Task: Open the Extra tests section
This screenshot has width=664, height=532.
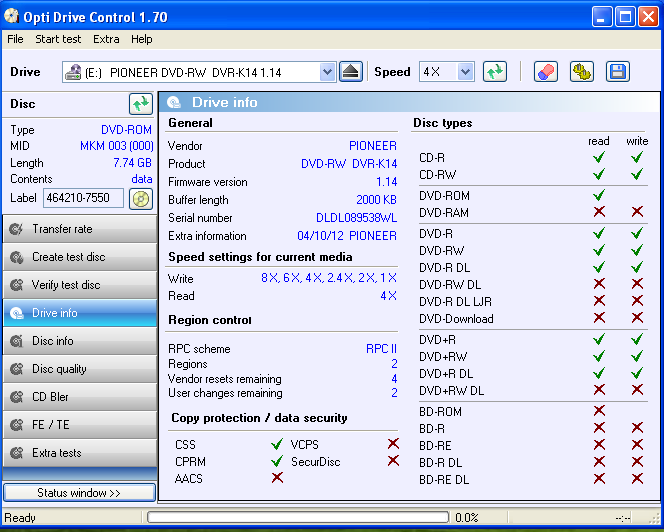Action: pyautogui.click(x=80, y=453)
